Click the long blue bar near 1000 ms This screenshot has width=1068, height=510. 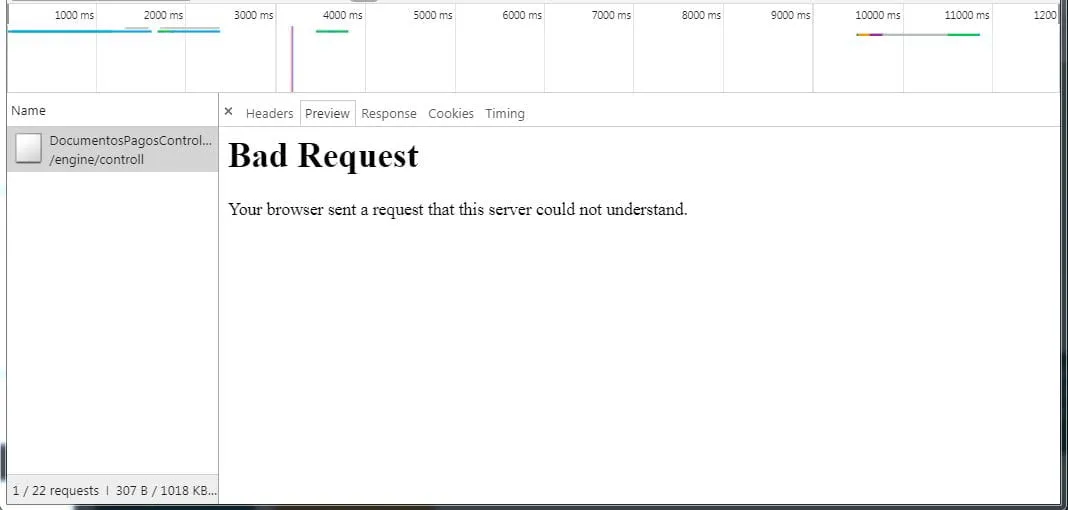click(65, 31)
